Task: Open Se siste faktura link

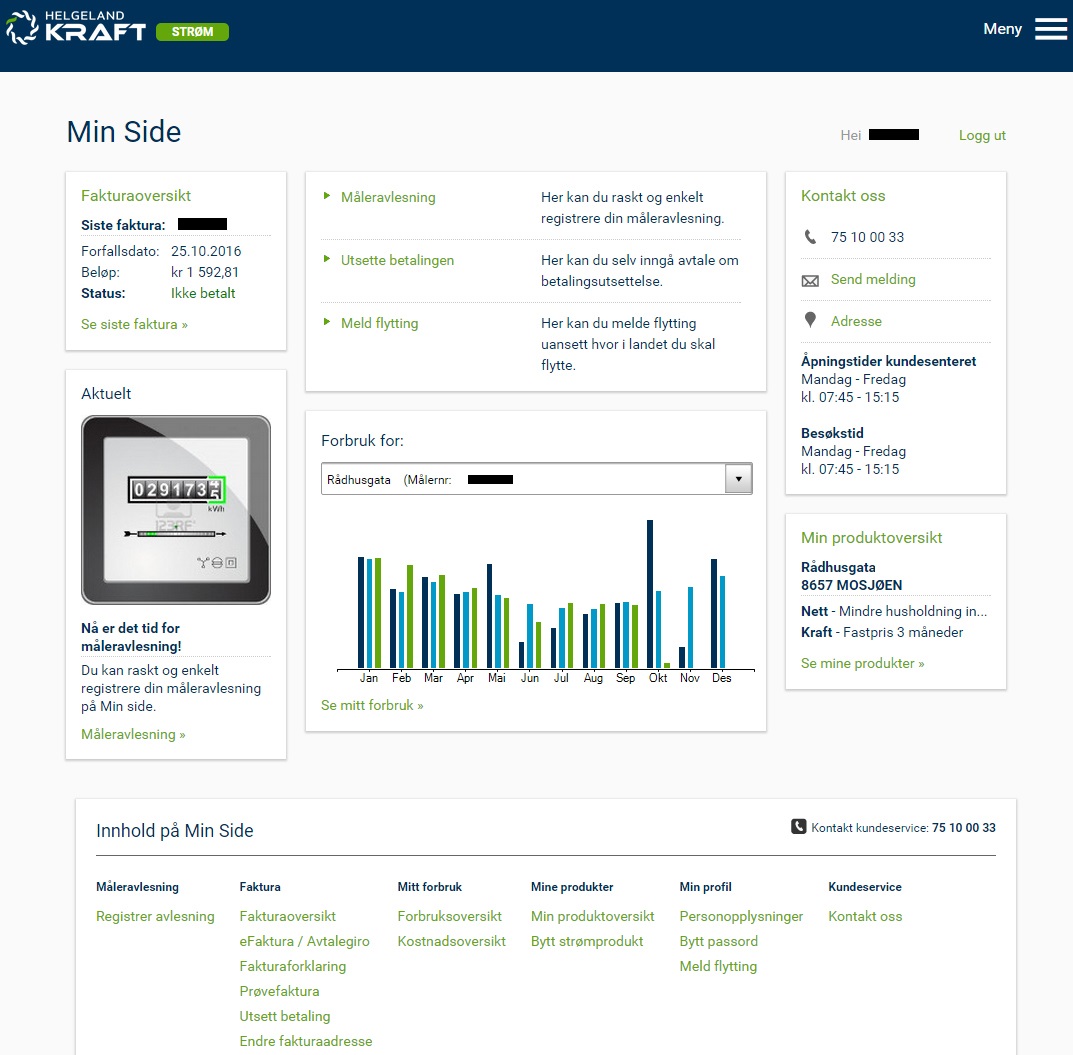Action: pyautogui.click(x=134, y=324)
